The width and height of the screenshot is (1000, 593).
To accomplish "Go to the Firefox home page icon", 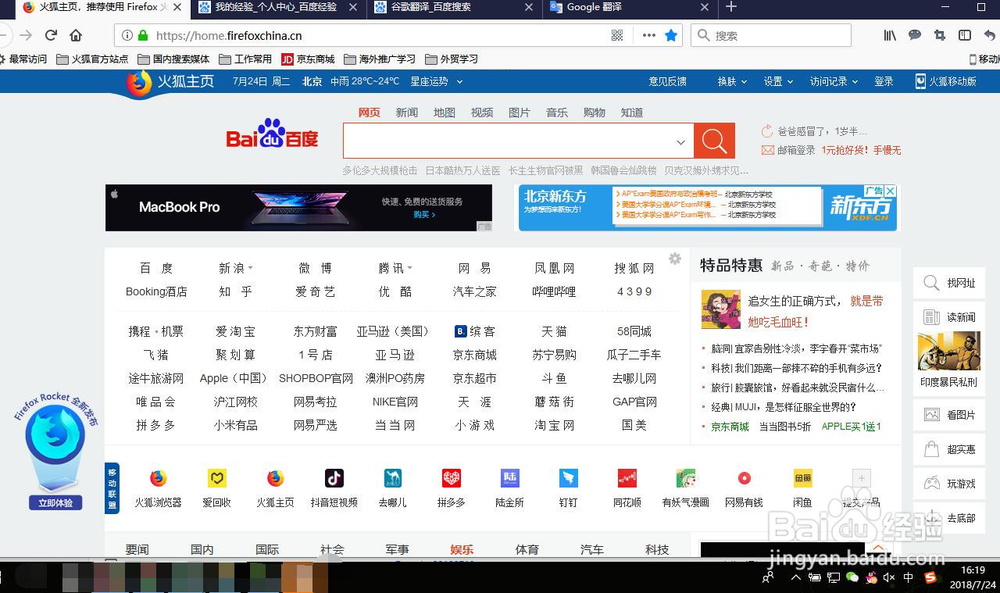I will click(x=76, y=35).
